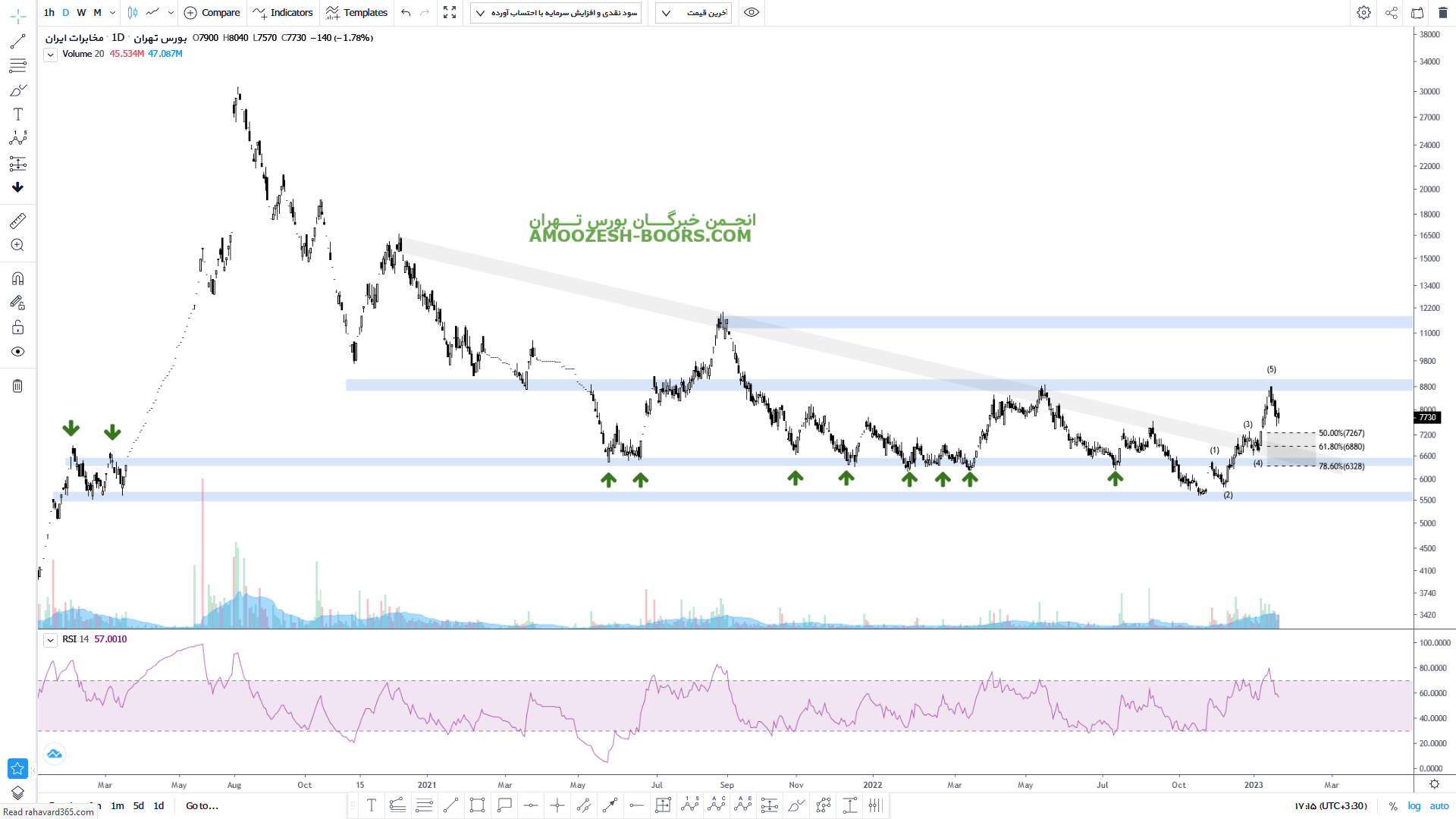Select the trend line drawing tool
1456x819 pixels.
pyautogui.click(x=17, y=42)
